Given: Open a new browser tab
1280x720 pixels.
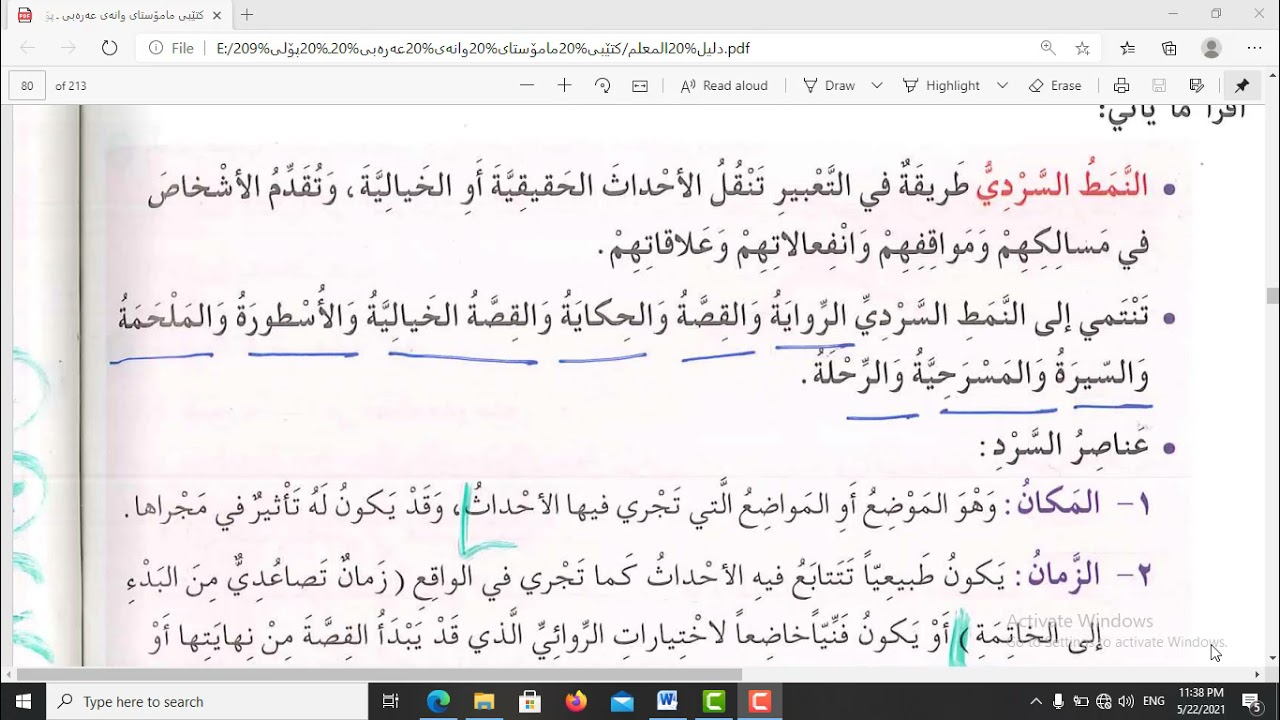Looking at the screenshot, I should [x=247, y=15].
